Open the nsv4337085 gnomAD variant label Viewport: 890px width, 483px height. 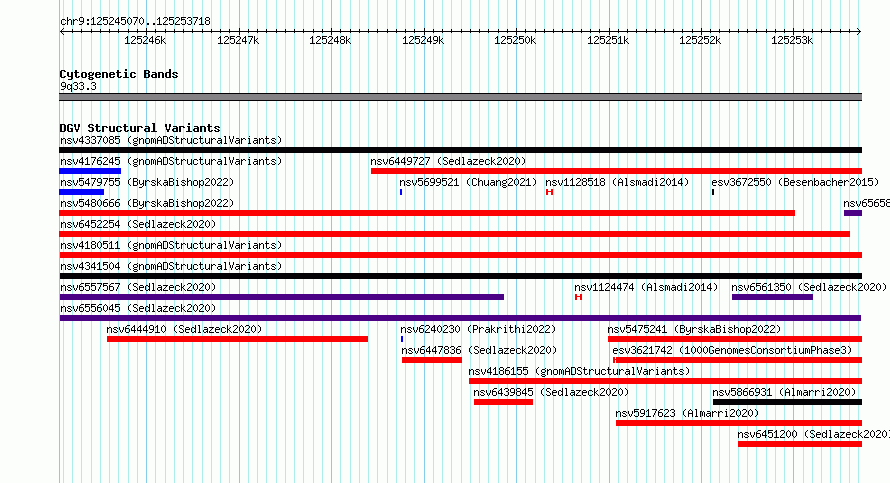click(171, 140)
